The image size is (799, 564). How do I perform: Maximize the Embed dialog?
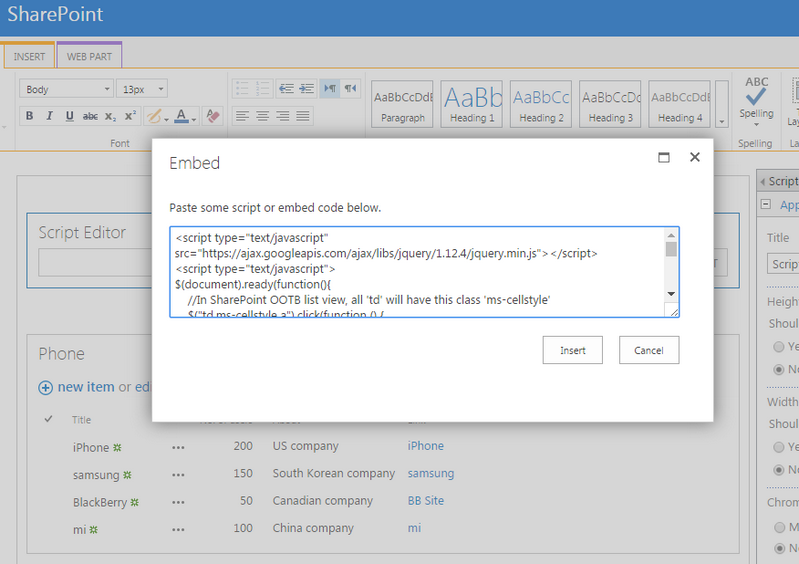tap(663, 157)
